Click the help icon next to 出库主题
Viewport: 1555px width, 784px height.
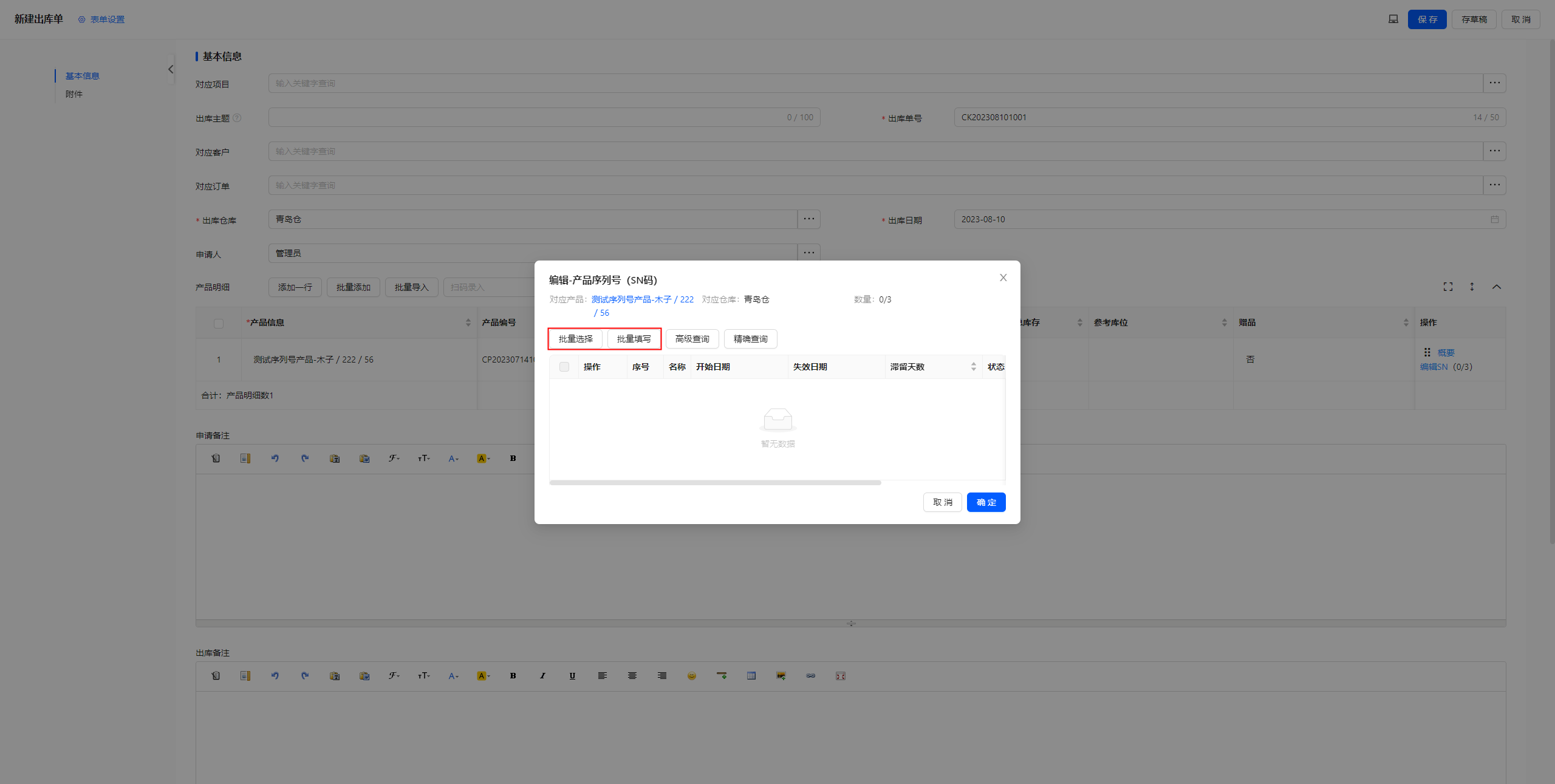pos(238,118)
